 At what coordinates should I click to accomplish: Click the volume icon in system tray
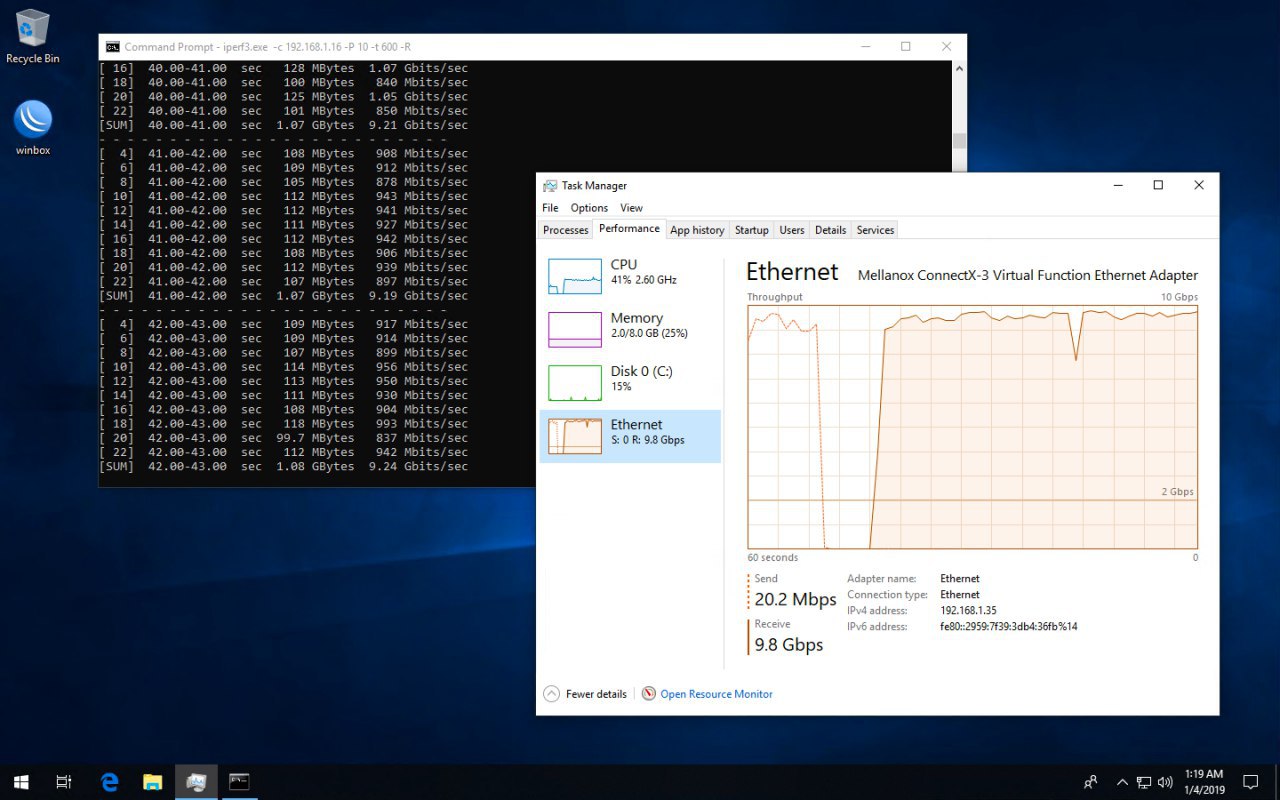pos(1164,782)
